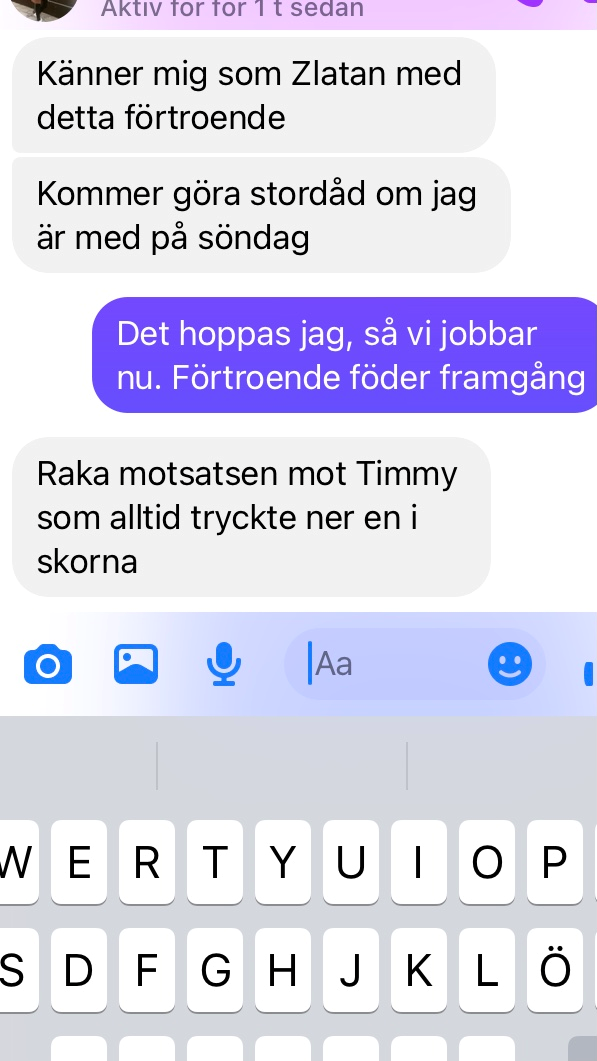
Task: Tap the microphone voice message icon
Action: click(x=223, y=664)
